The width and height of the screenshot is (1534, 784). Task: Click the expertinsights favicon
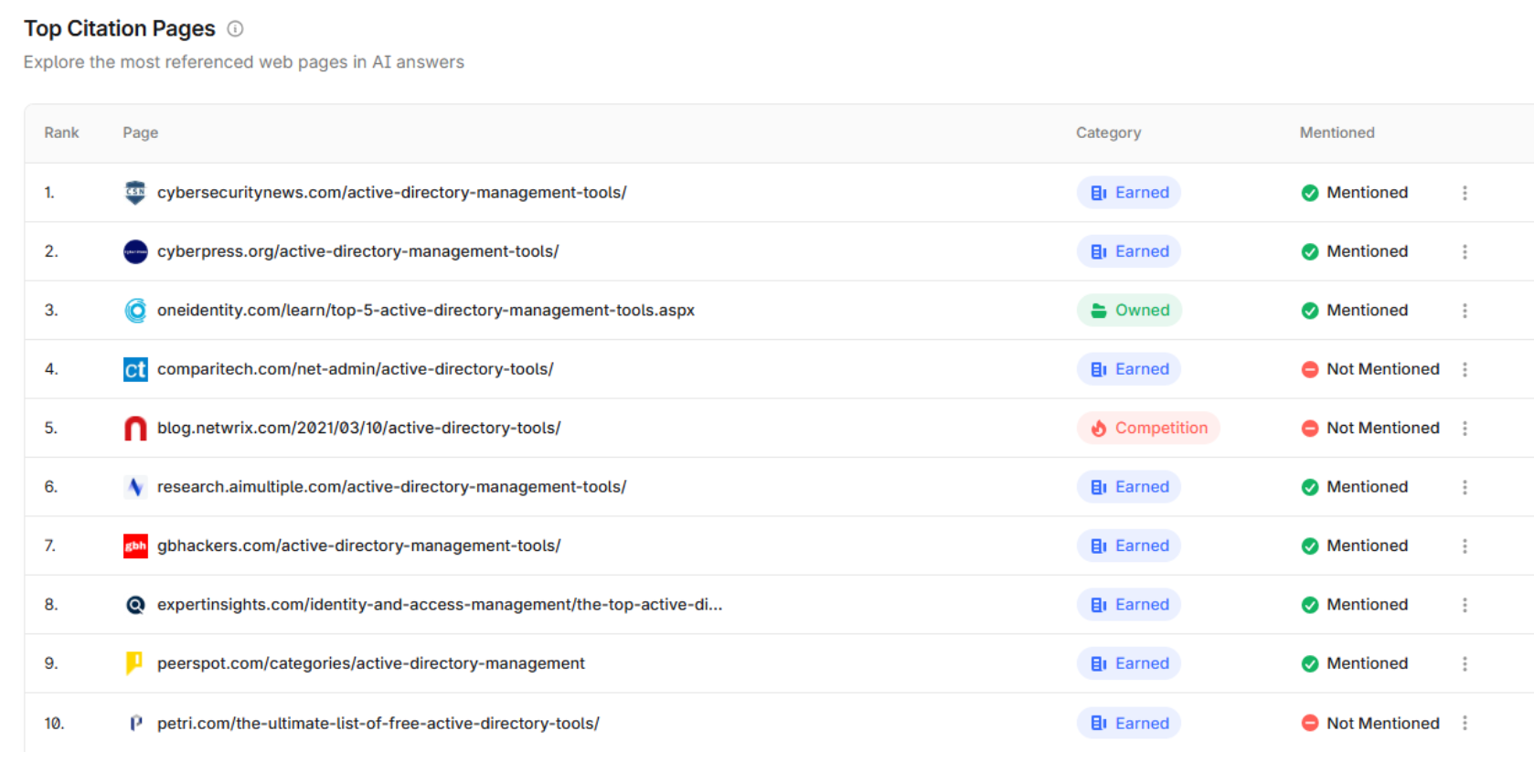[135, 605]
